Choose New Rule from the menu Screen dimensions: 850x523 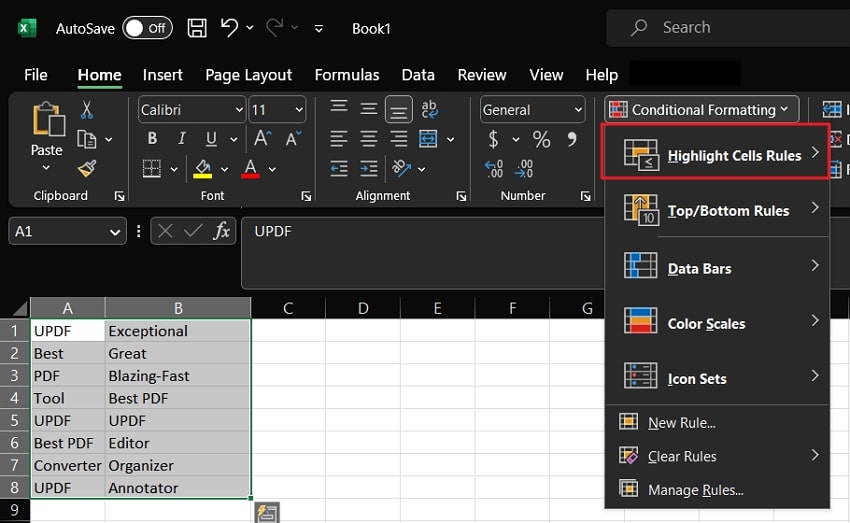681,423
